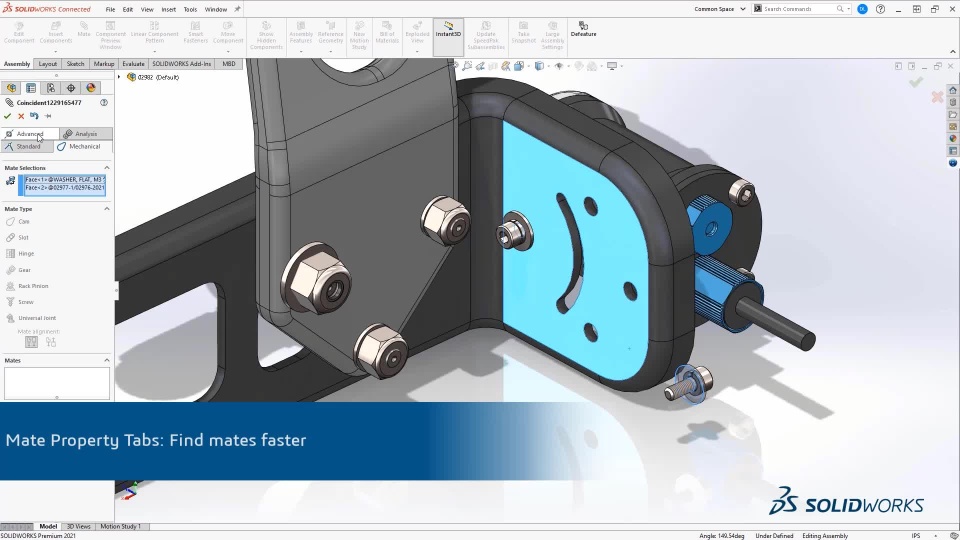Select the Gear mate type
The width and height of the screenshot is (960, 540).
pos(18,270)
